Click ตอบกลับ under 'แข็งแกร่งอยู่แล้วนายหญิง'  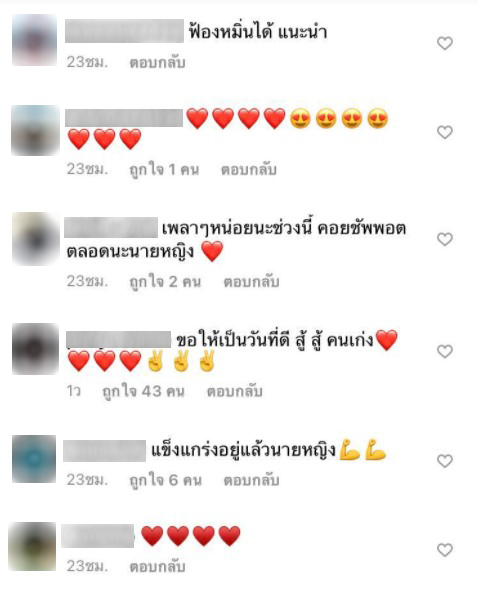[x=251, y=481]
